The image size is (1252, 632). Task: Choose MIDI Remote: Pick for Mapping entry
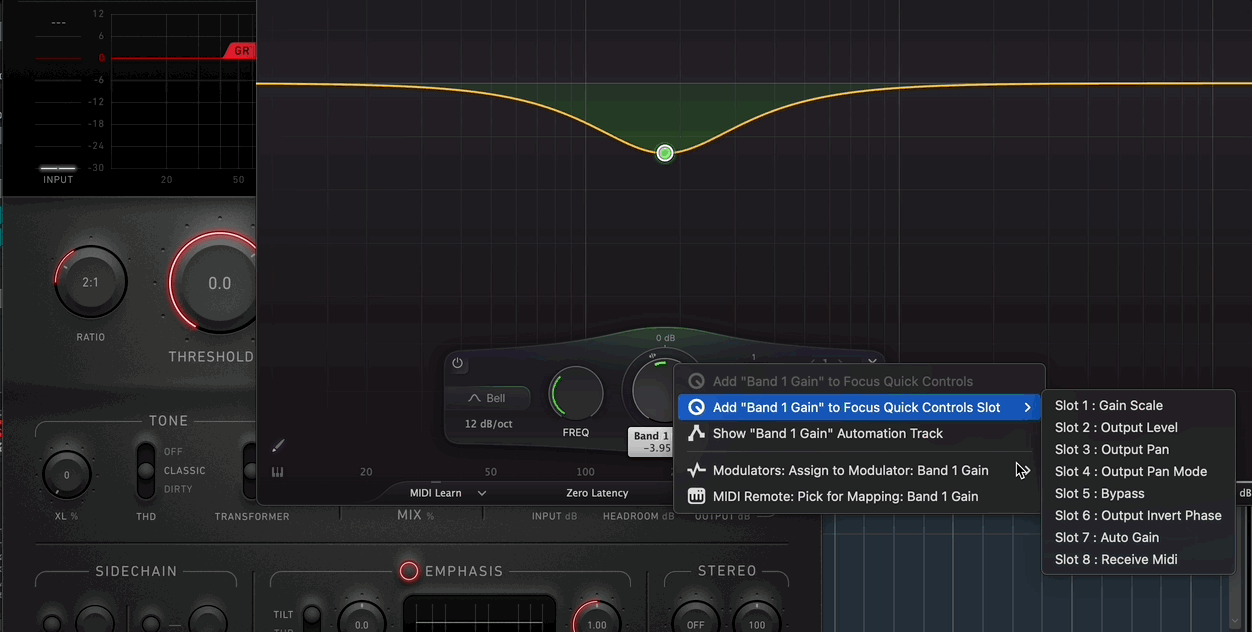click(860, 496)
